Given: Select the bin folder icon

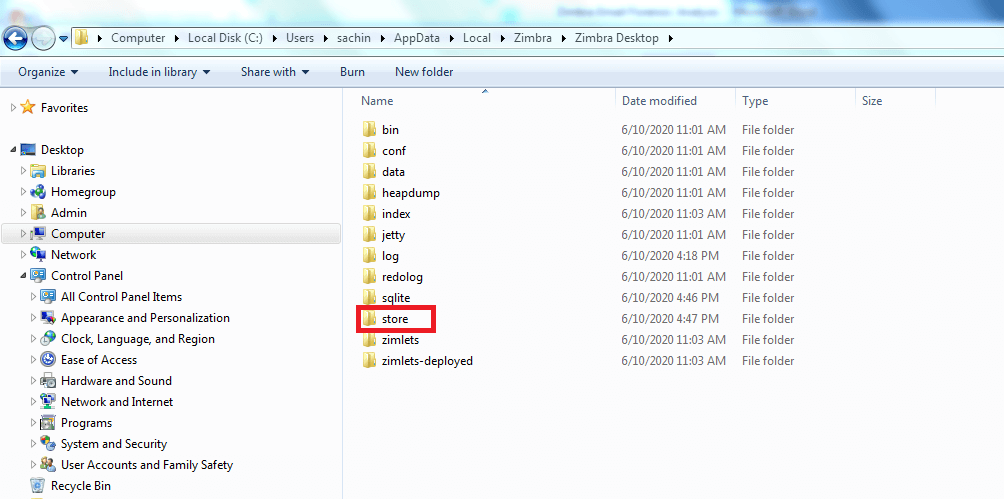Looking at the screenshot, I should (x=369, y=129).
